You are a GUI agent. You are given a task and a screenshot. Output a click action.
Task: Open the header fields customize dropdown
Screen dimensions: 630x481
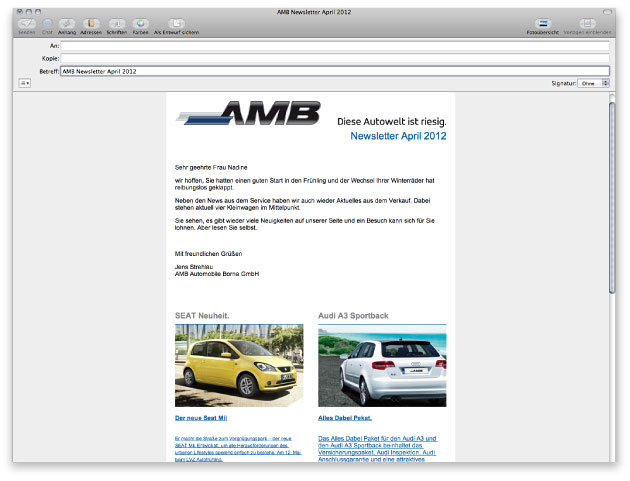25,83
